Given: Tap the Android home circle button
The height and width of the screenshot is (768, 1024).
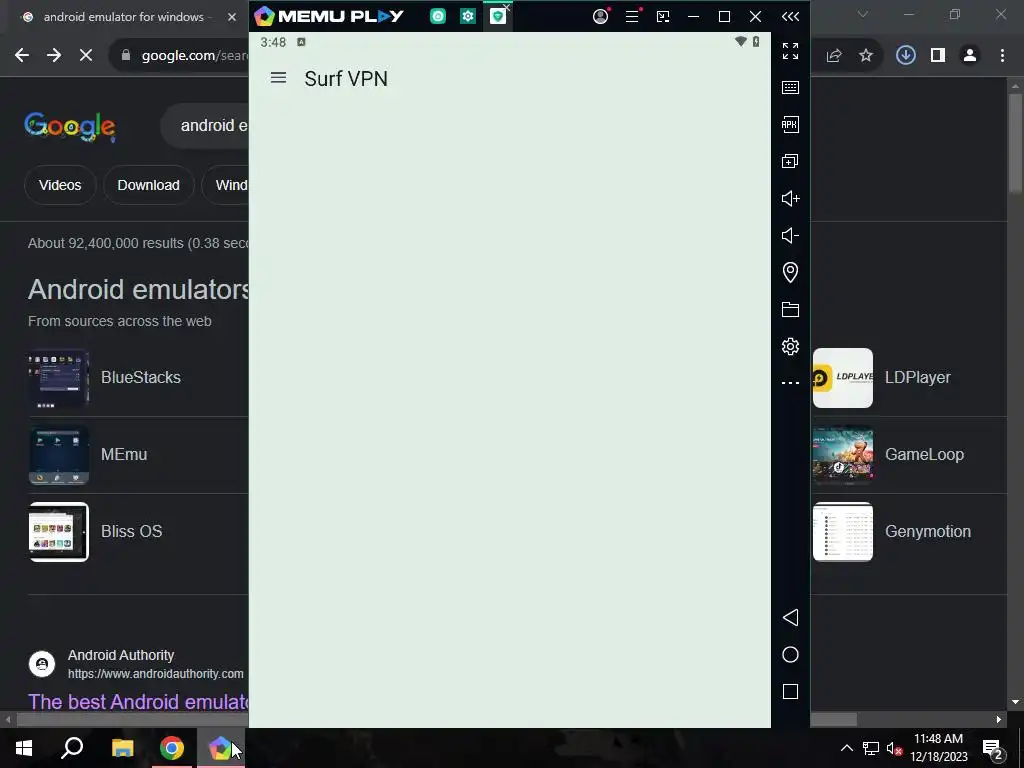Looking at the screenshot, I should (790, 655).
